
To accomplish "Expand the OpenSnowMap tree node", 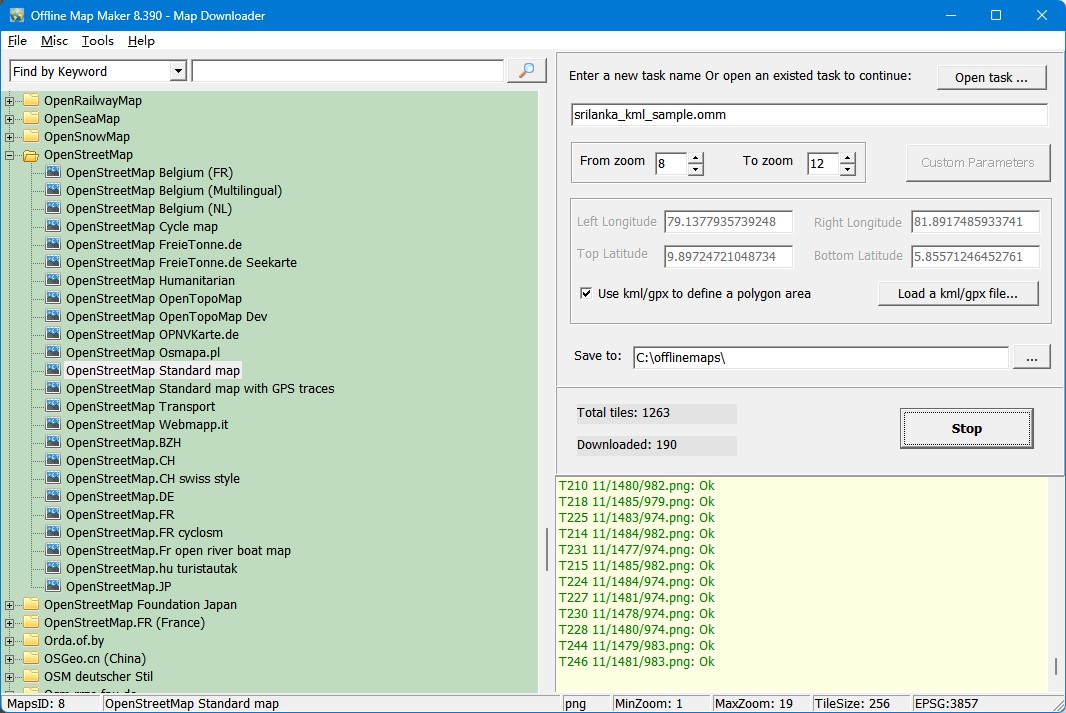I will click(x=10, y=137).
